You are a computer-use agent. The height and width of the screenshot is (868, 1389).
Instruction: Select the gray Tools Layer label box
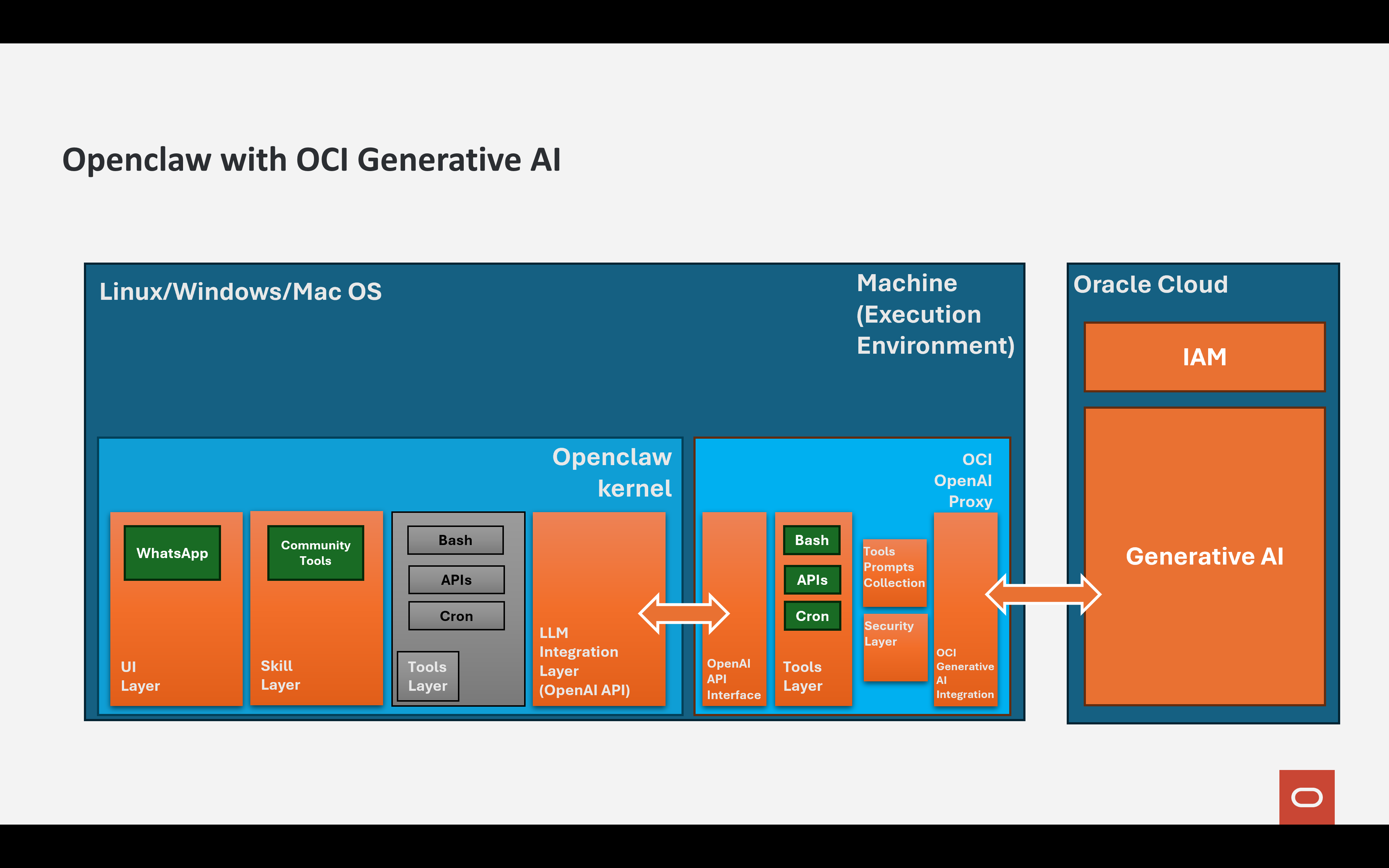[x=428, y=676]
